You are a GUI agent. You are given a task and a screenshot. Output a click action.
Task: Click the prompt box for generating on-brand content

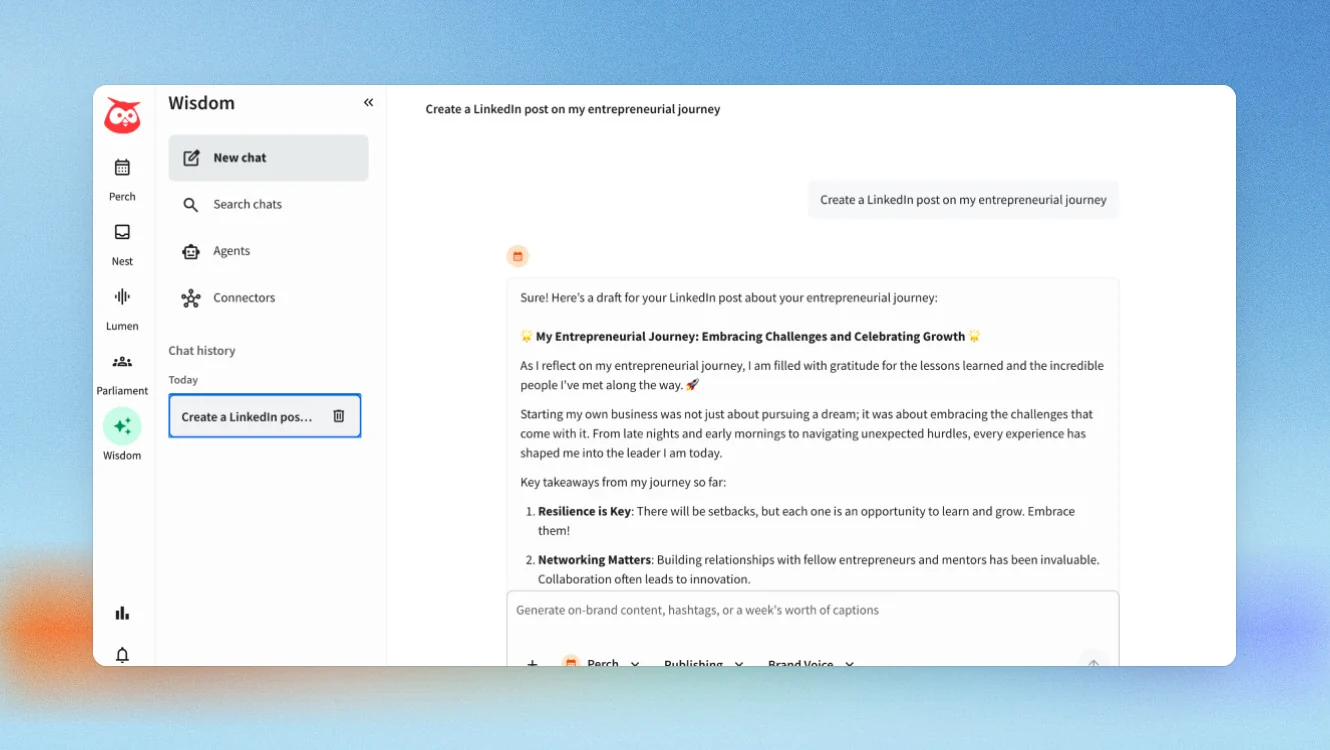812,611
